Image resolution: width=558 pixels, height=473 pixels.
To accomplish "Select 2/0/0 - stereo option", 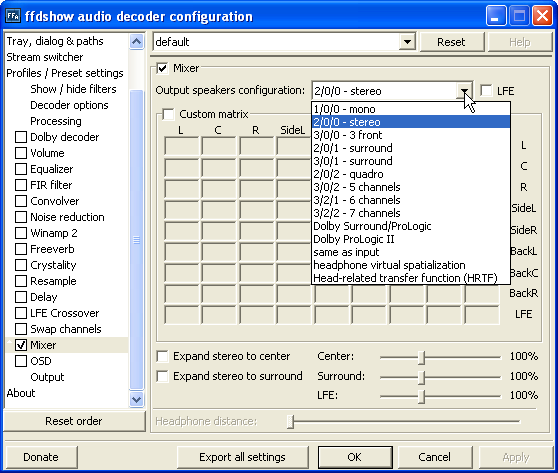I will click(411, 122).
